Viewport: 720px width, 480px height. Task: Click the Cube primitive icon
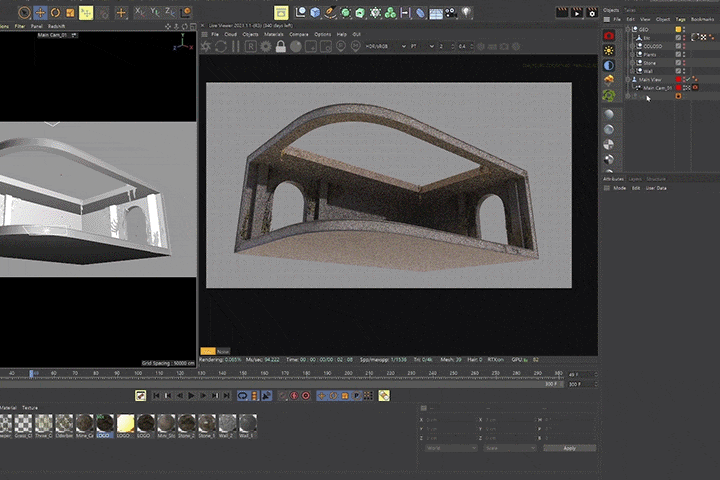(315, 13)
